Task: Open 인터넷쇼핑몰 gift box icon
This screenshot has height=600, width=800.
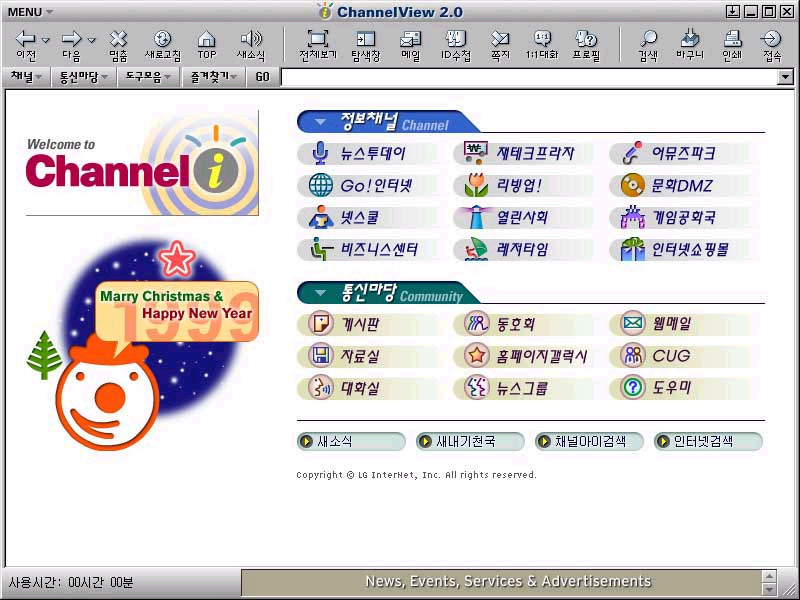Action: (633, 249)
